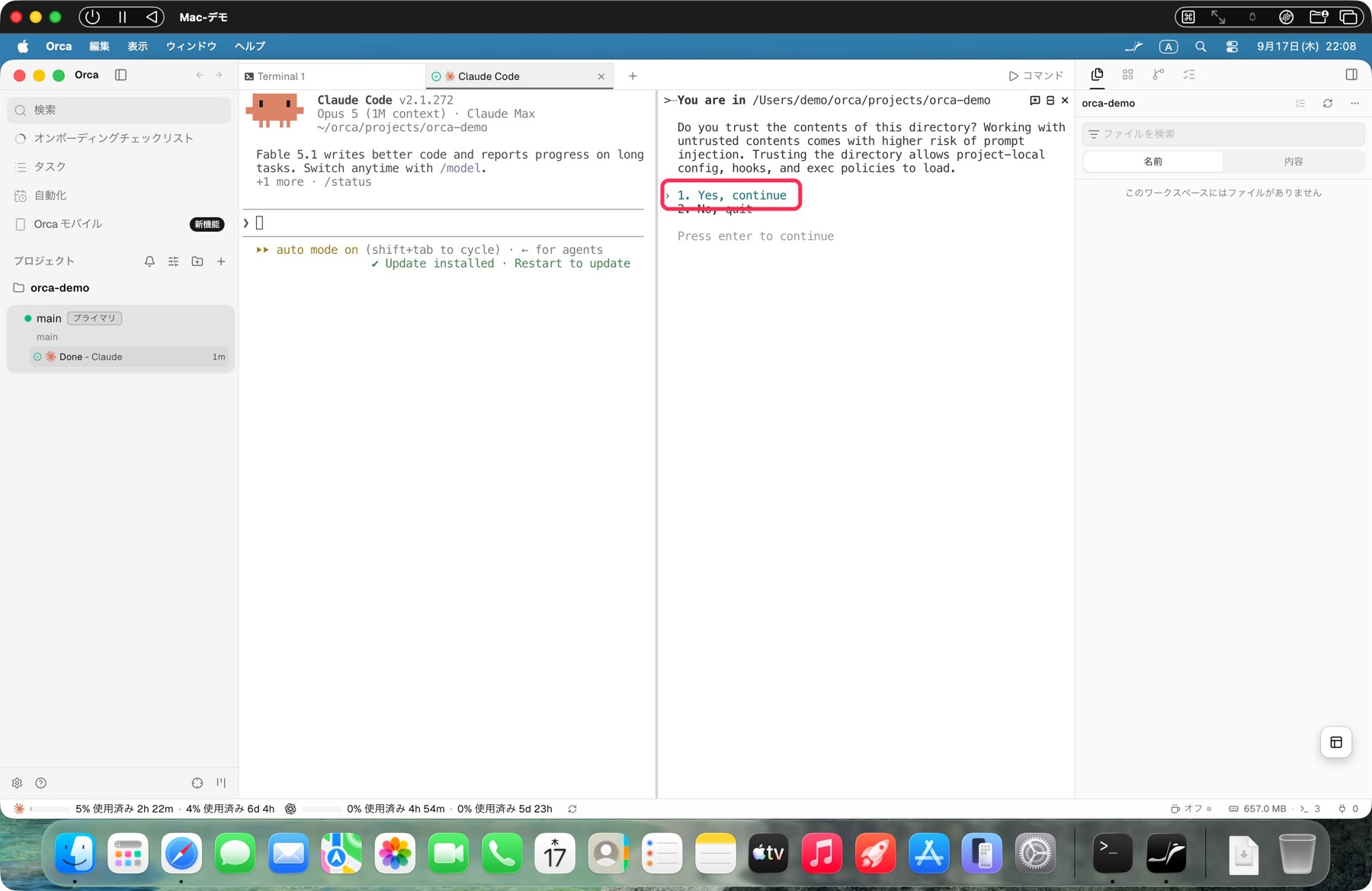Open the Orca application menu
Viewport: 1372px width, 891px height.
click(59, 46)
